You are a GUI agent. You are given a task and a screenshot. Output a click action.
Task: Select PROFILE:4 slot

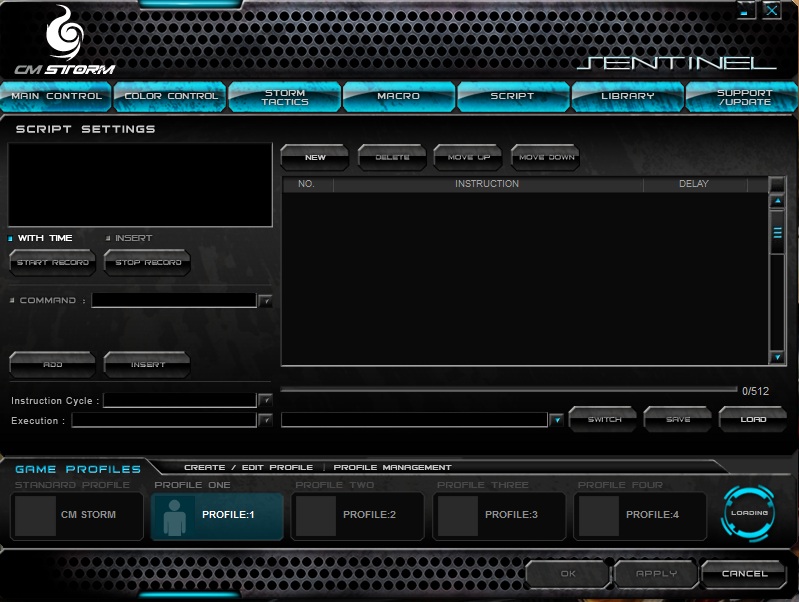pos(640,516)
